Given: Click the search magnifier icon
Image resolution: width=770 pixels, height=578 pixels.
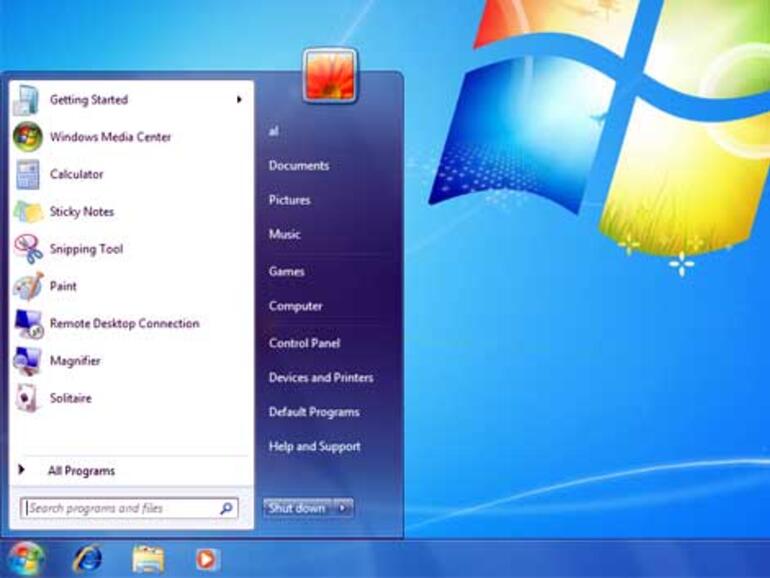Looking at the screenshot, I should (x=226, y=508).
